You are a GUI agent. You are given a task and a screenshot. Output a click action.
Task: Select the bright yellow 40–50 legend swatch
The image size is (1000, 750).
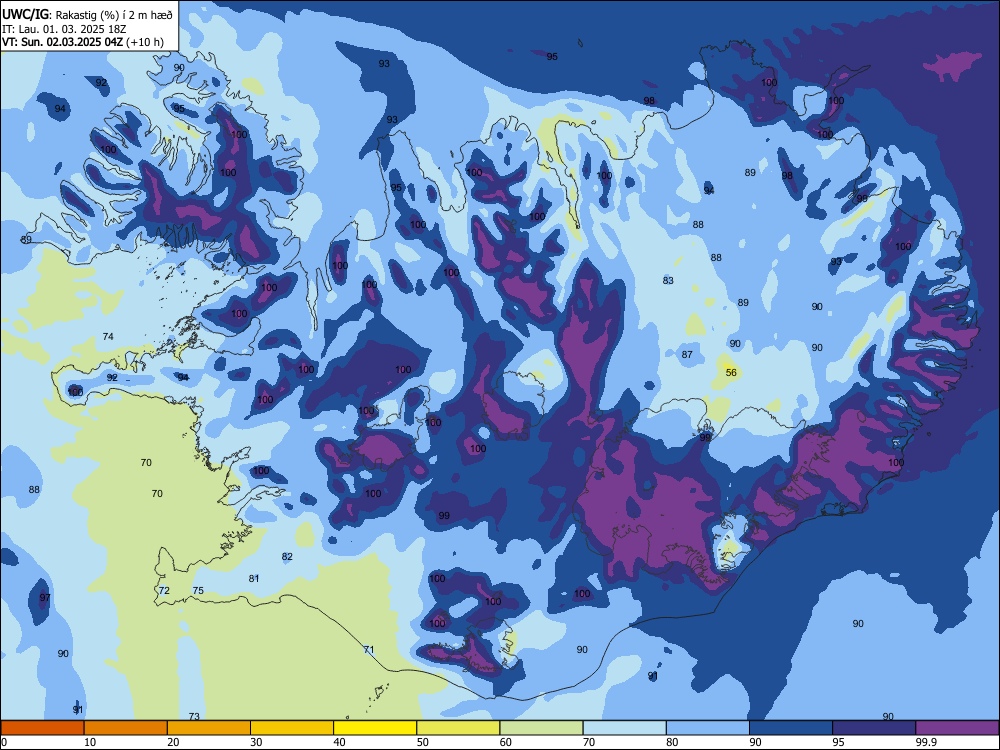(x=375, y=728)
